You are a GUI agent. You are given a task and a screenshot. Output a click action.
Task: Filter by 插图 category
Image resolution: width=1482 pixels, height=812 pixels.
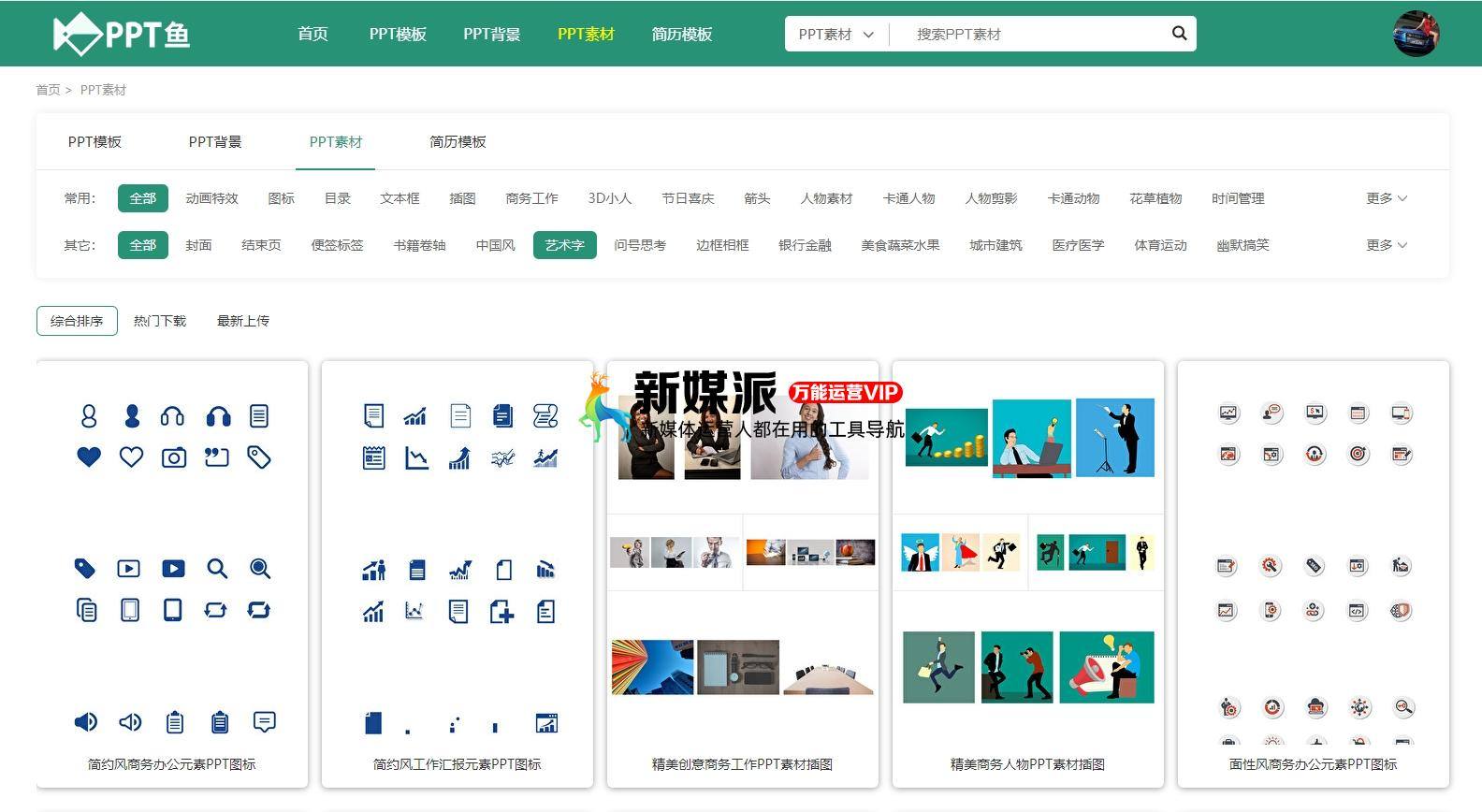(462, 198)
